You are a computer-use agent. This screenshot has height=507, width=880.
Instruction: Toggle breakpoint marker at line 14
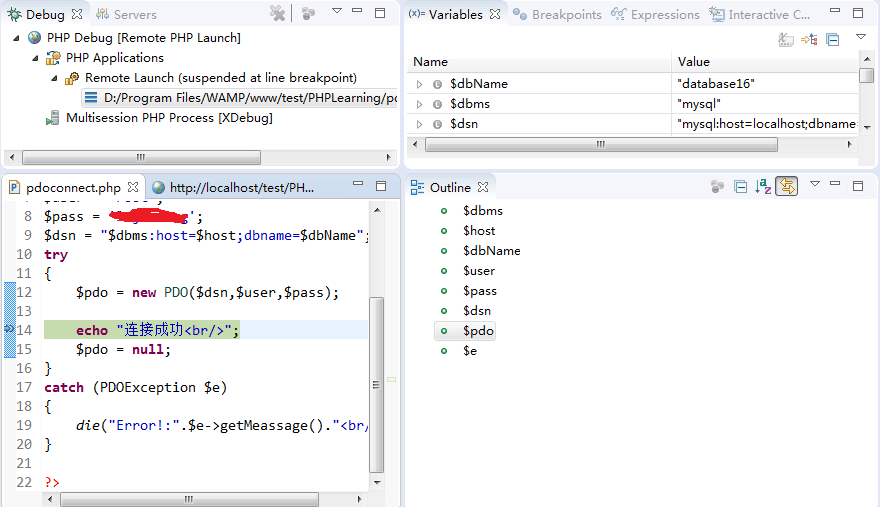coord(8,329)
